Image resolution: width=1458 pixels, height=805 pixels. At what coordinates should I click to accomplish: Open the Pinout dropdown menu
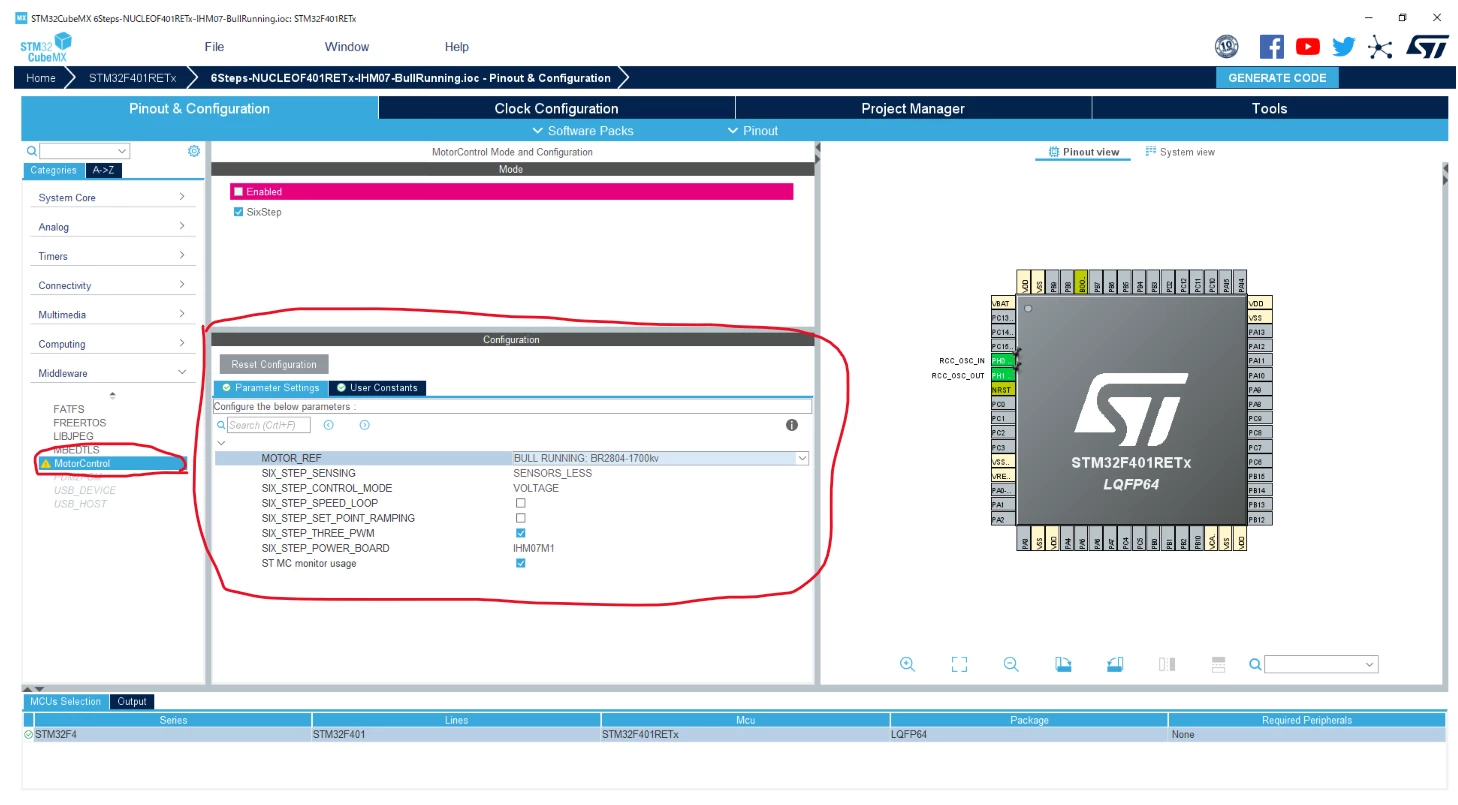tap(753, 131)
